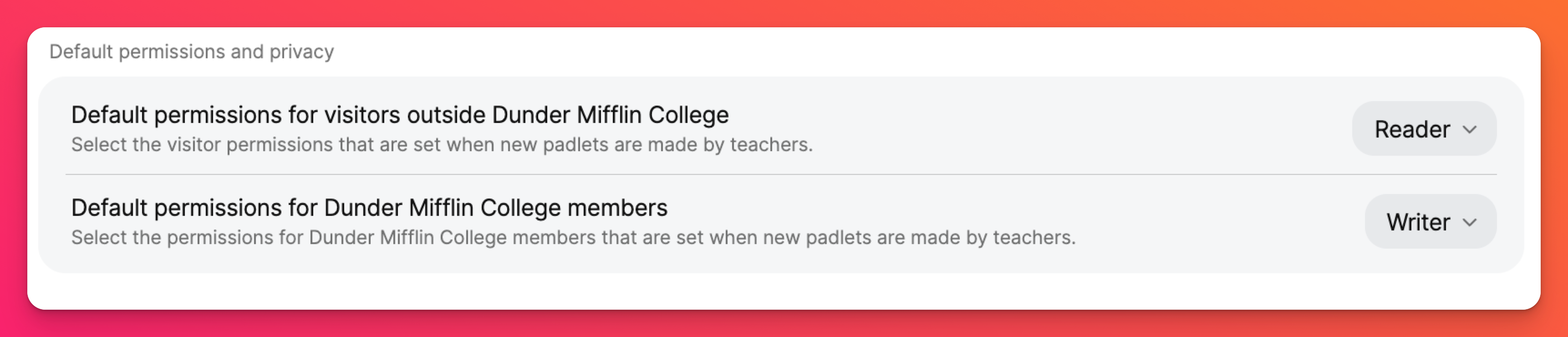This screenshot has width=1568, height=337.
Task: Expand the college members permissions selector
Action: point(1430,222)
